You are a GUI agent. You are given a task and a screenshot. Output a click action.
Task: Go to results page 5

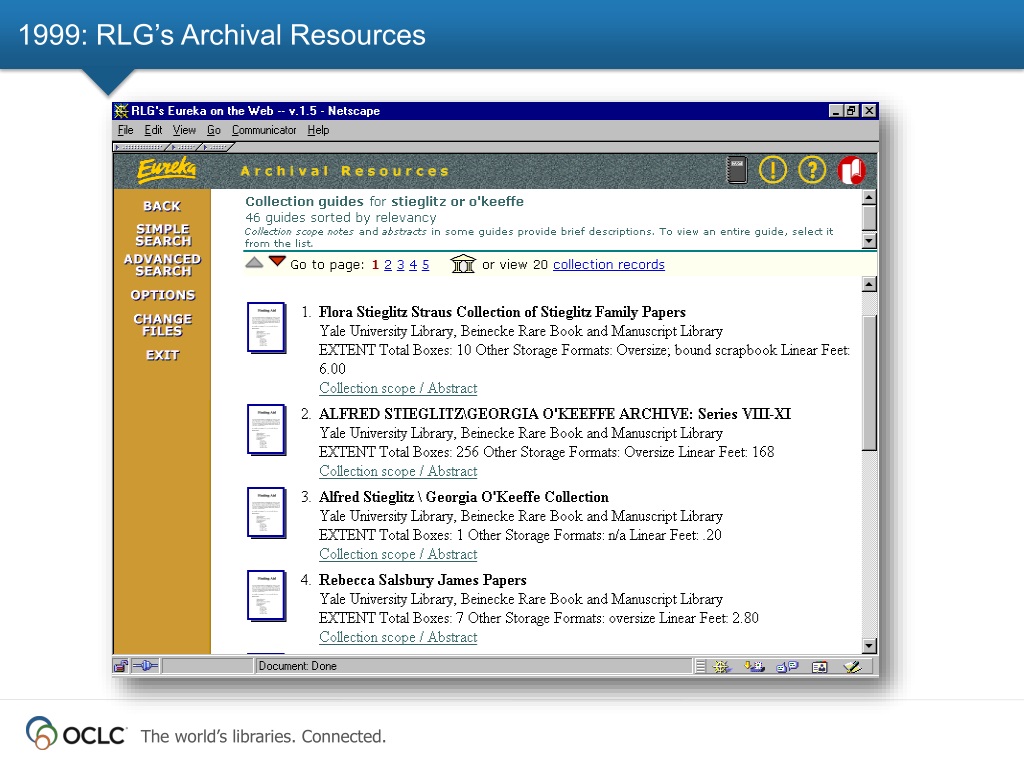point(425,264)
